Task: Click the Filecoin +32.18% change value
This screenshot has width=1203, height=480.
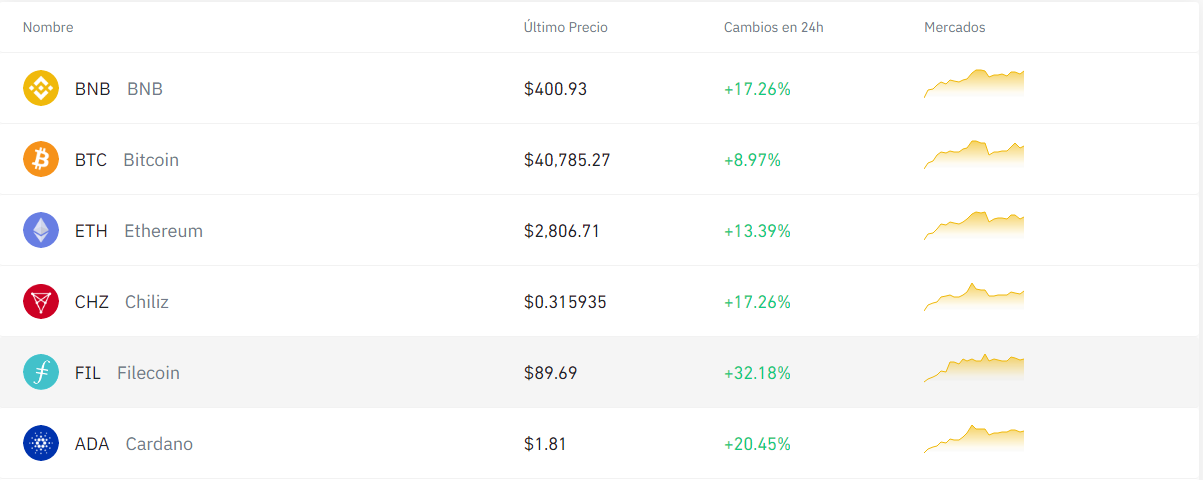Action: click(x=757, y=373)
